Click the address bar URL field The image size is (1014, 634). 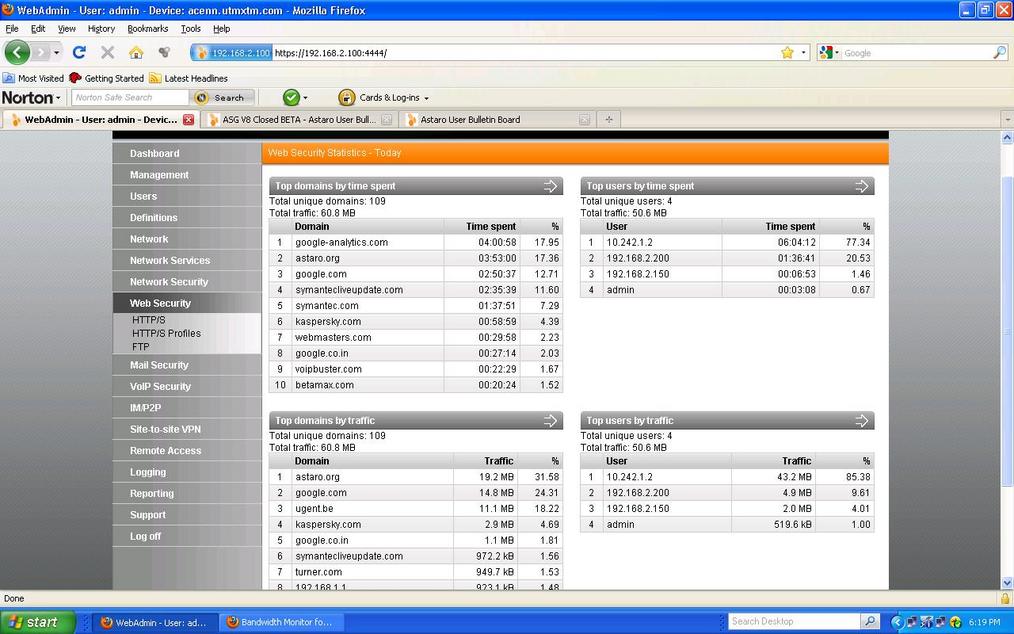[520, 52]
